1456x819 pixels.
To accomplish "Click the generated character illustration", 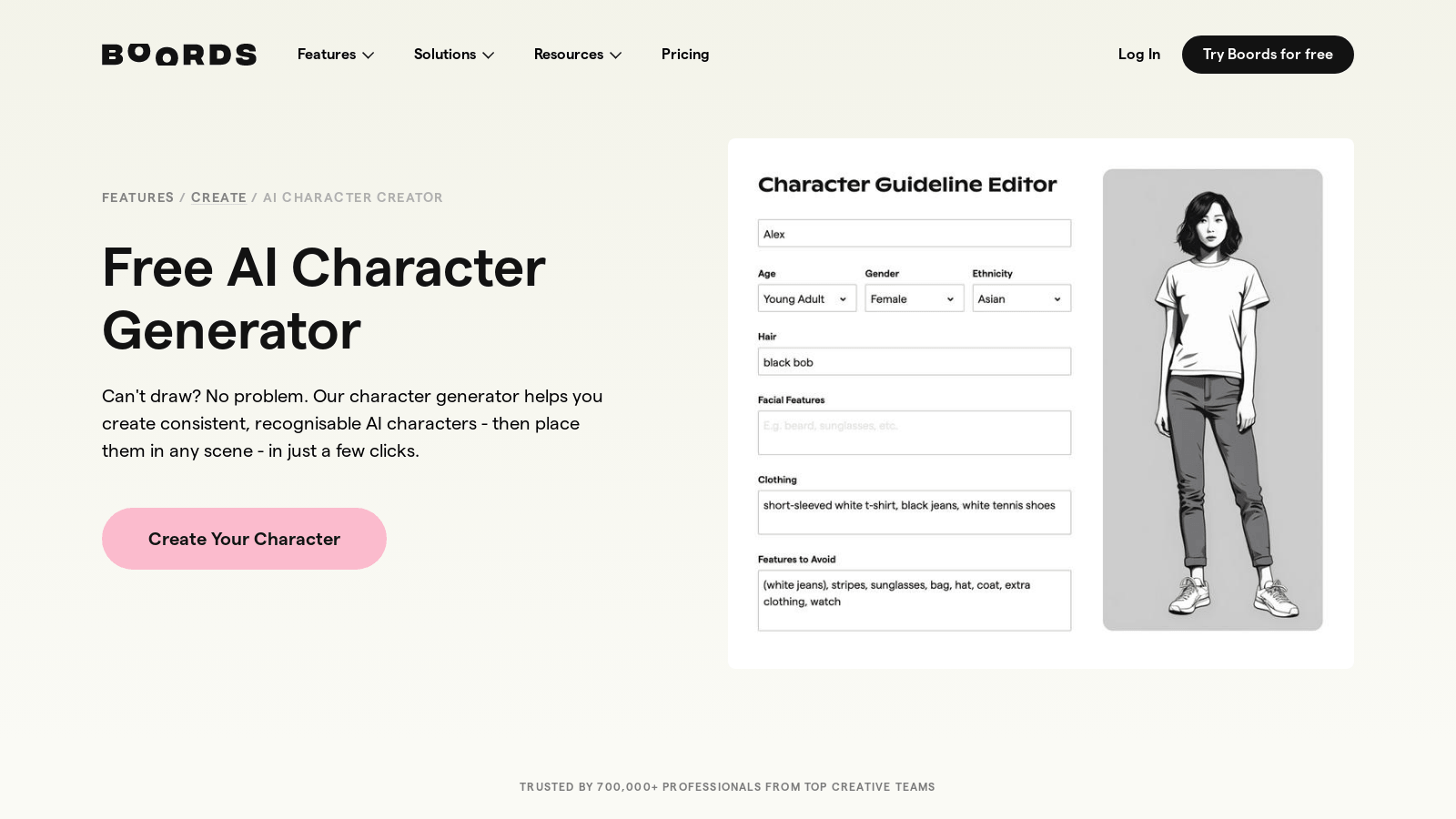I will click(1213, 399).
